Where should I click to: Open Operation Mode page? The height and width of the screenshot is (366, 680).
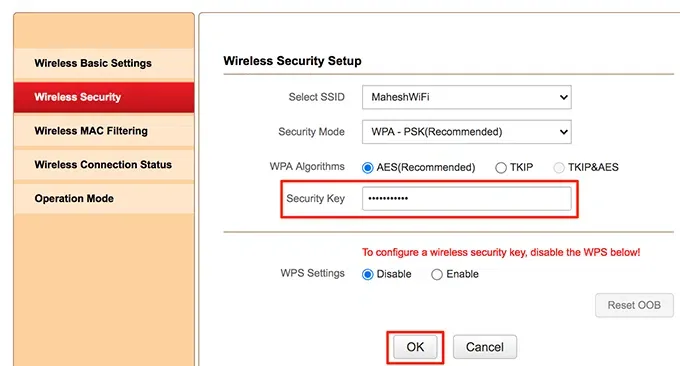tap(104, 199)
